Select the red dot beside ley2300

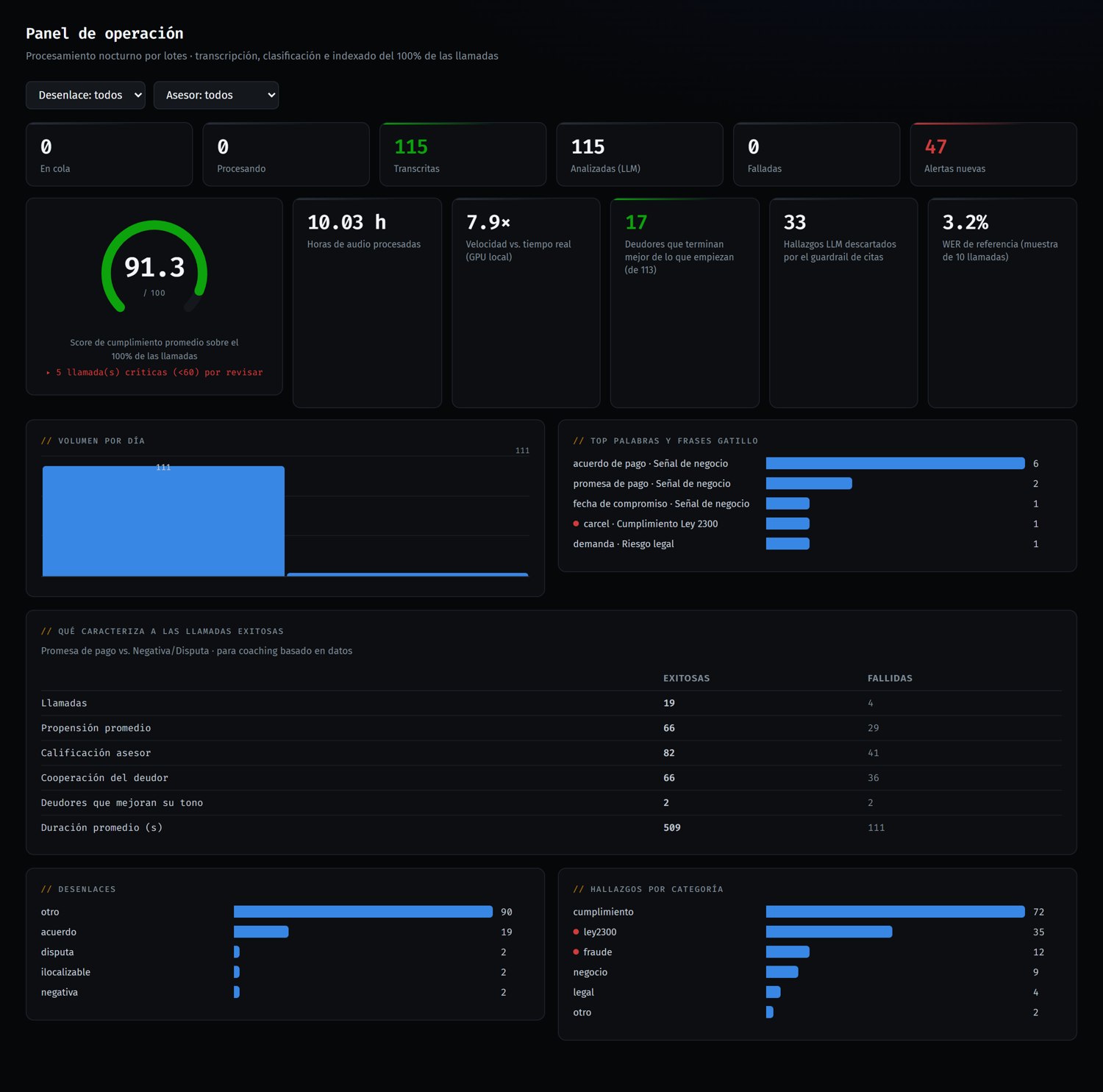576,932
